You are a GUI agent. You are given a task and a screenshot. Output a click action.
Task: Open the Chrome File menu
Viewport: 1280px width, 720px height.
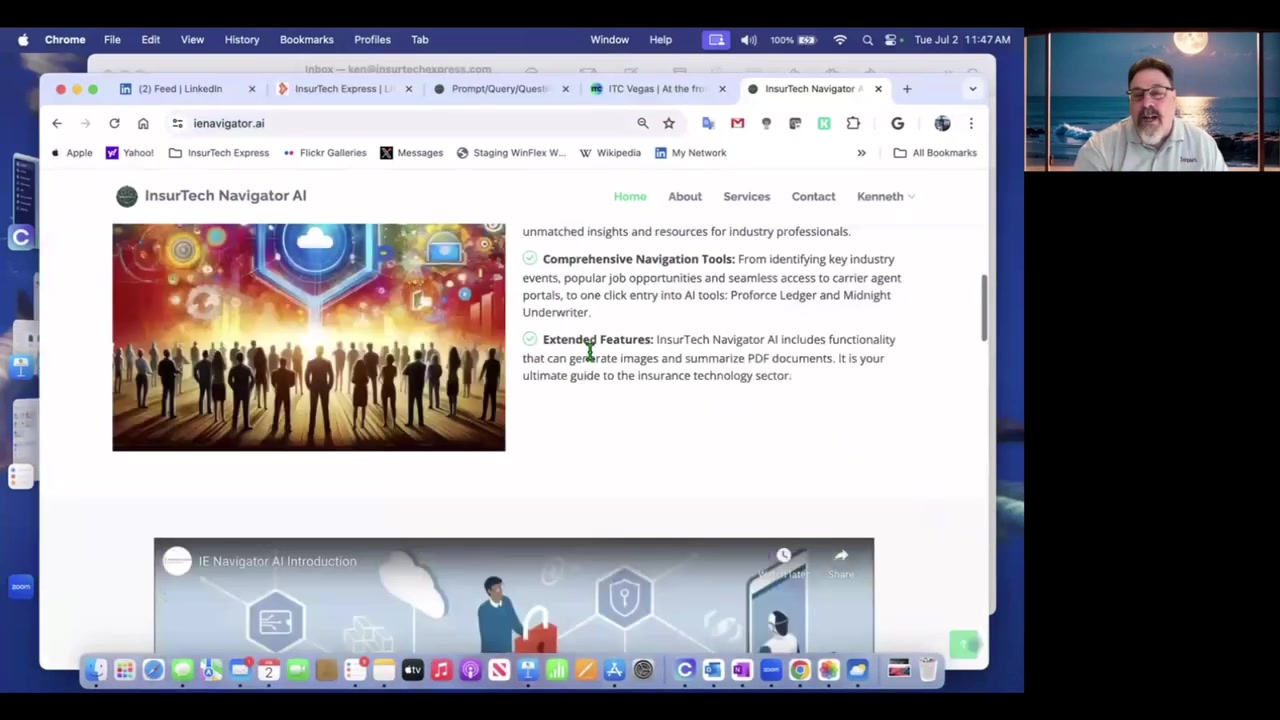[x=112, y=40]
